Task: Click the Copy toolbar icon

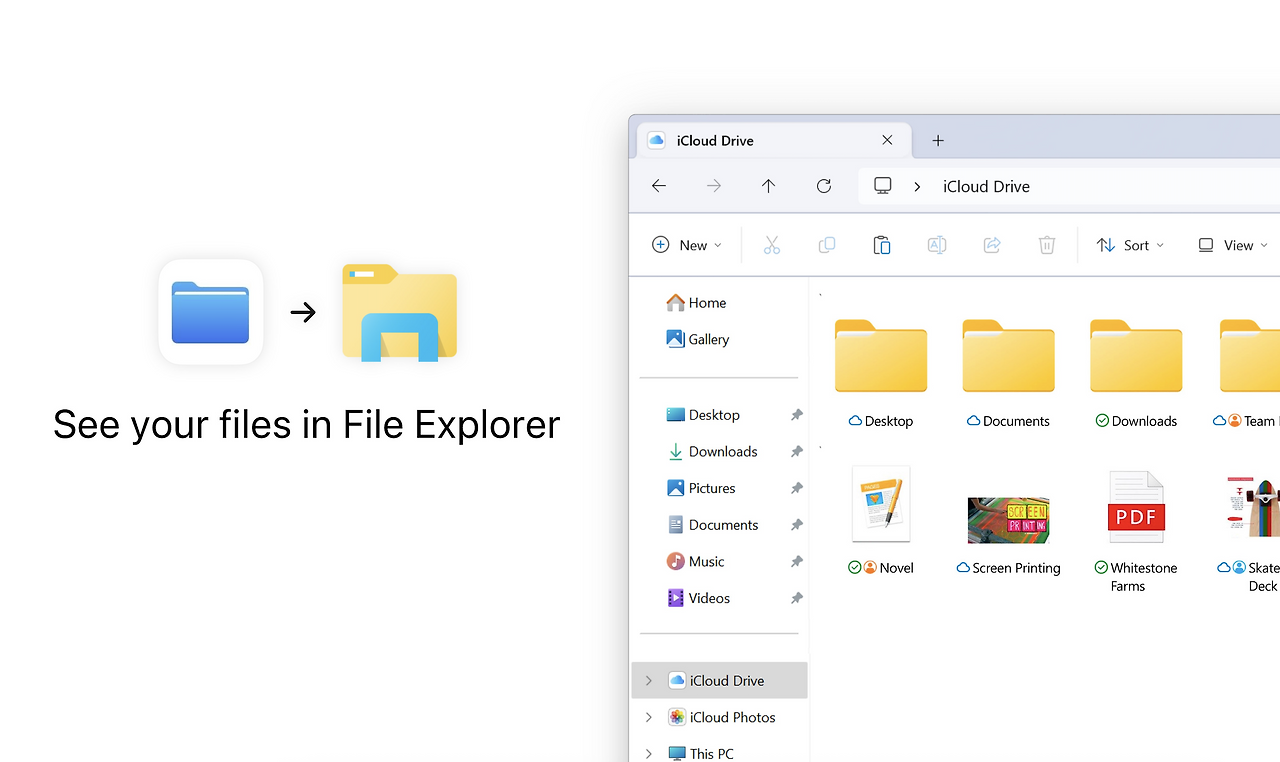Action: (x=827, y=245)
